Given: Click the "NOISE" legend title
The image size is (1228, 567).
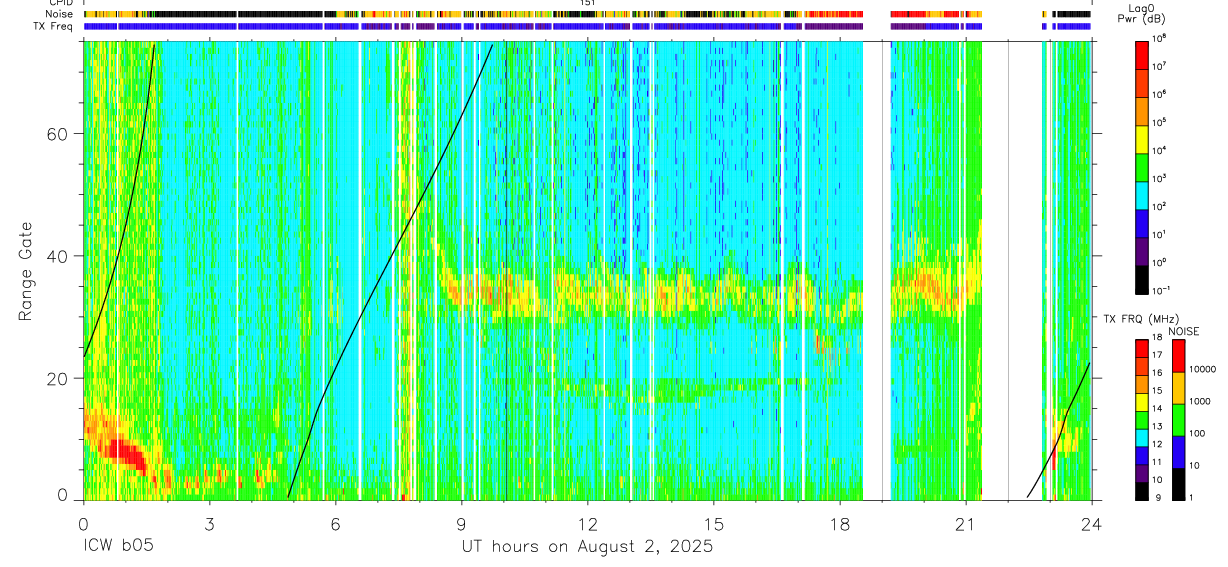Looking at the screenshot, I should click(x=1184, y=331).
